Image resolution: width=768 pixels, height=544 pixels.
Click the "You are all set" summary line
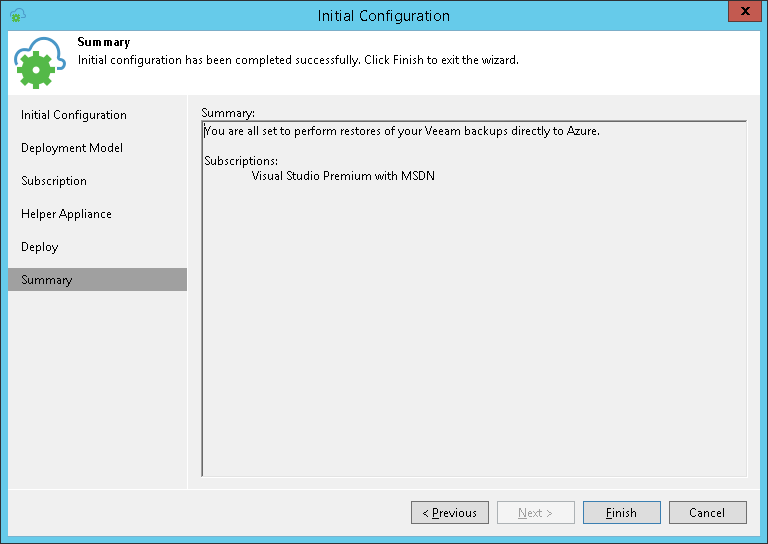pos(401,131)
